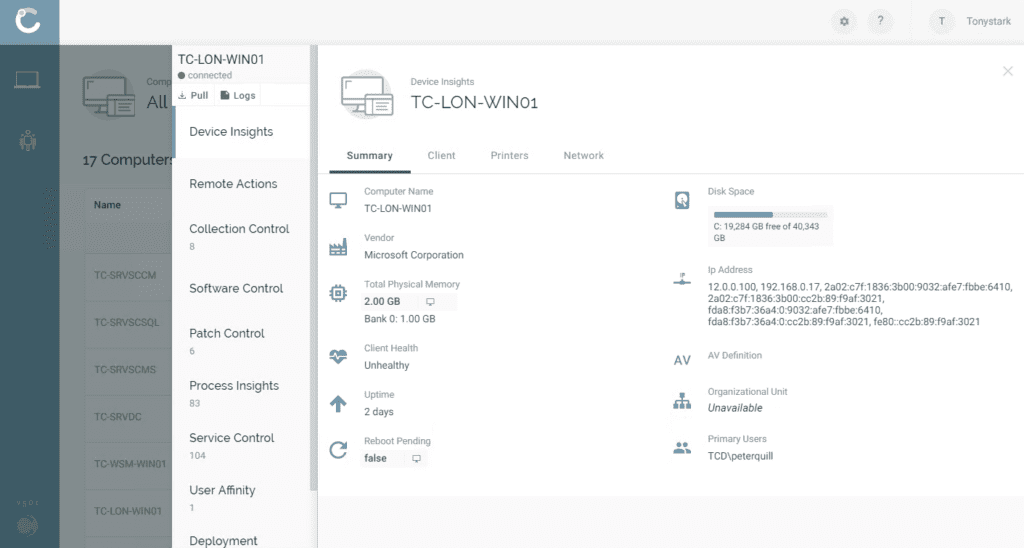Click the Bank 0: 1.00 GB text
The image size is (1024, 548).
[x=400, y=319]
